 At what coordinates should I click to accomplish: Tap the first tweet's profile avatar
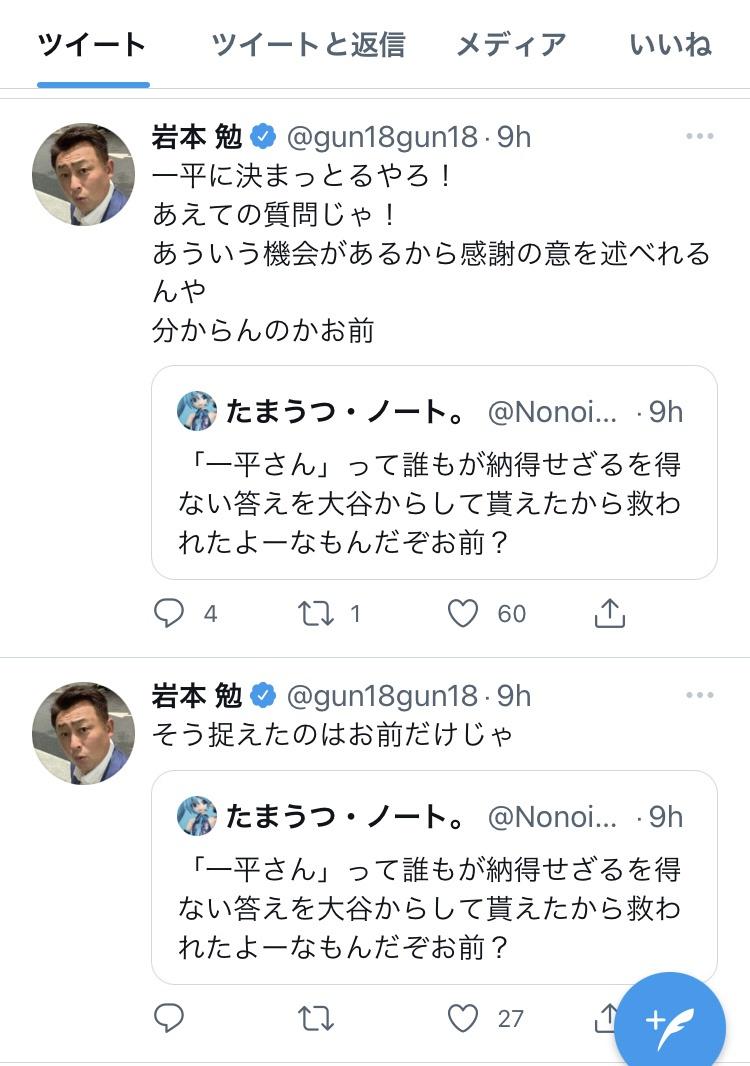[84, 174]
